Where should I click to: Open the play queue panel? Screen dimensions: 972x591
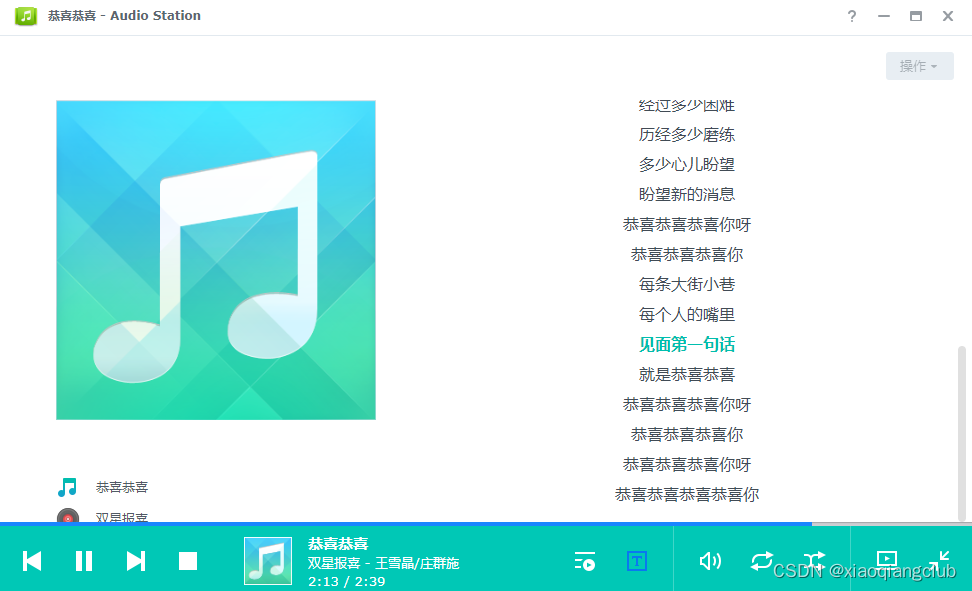pos(584,561)
